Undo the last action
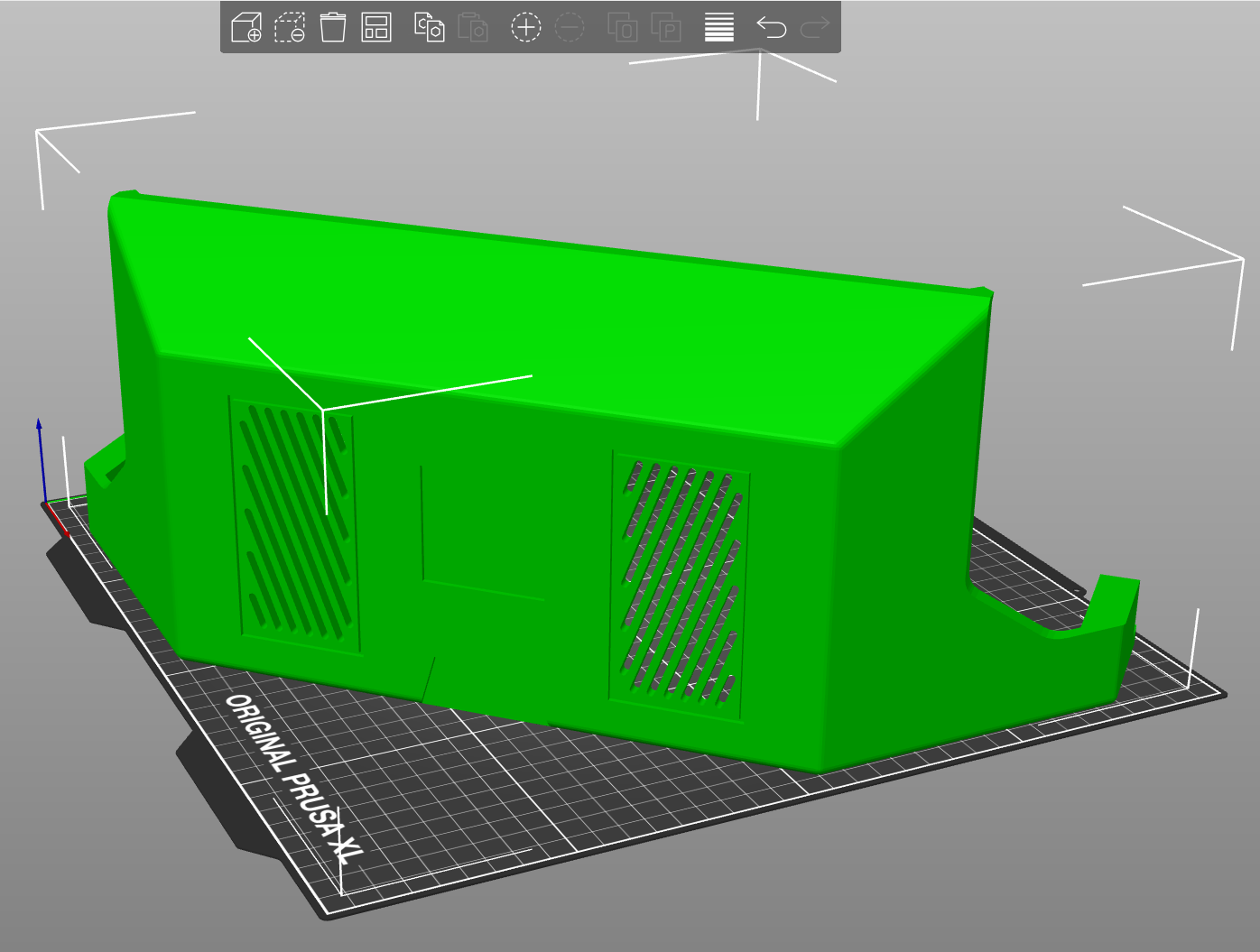 tap(772, 27)
